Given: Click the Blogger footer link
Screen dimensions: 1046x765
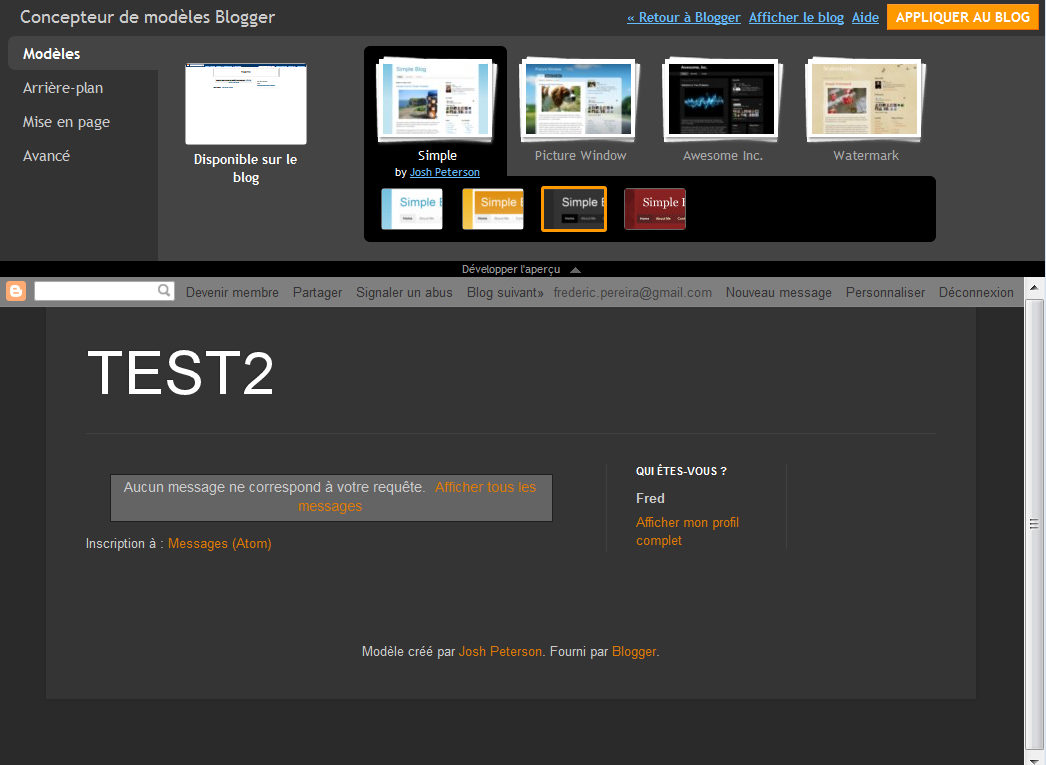Looking at the screenshot, I should [x=634, y=652].
